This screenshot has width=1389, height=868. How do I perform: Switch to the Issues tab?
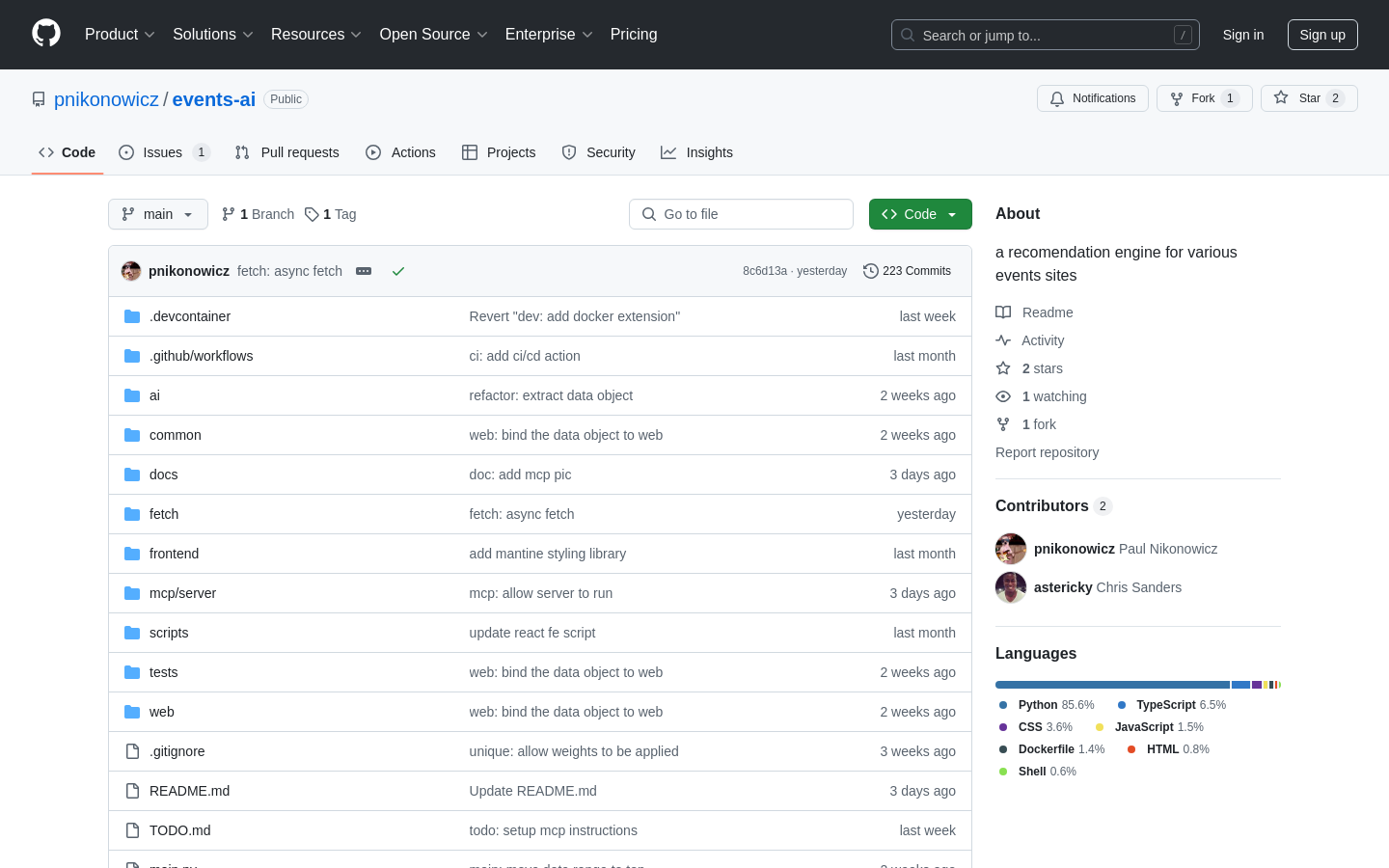[164, 152]
